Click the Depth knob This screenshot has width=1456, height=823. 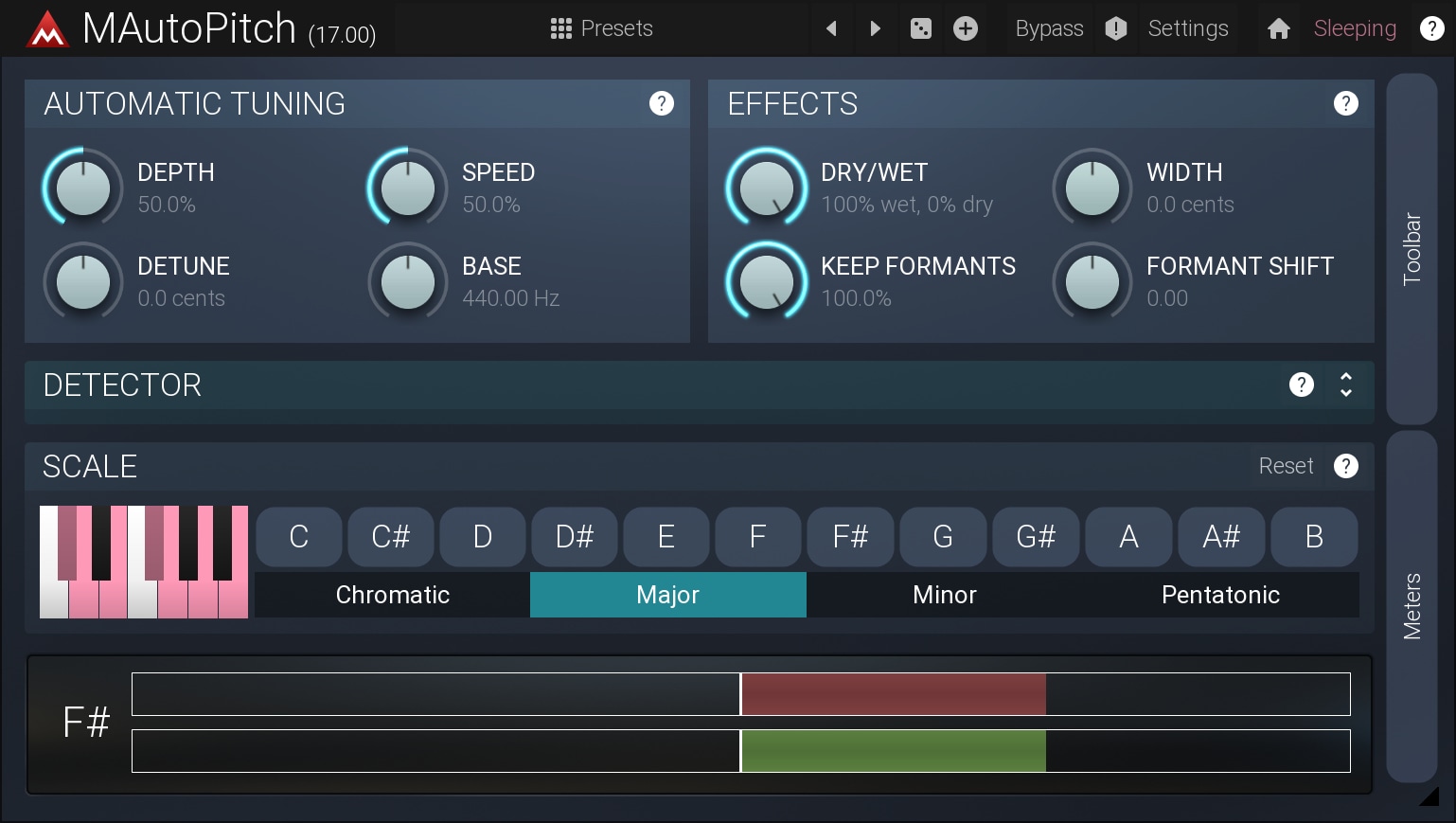click(83, 188)
